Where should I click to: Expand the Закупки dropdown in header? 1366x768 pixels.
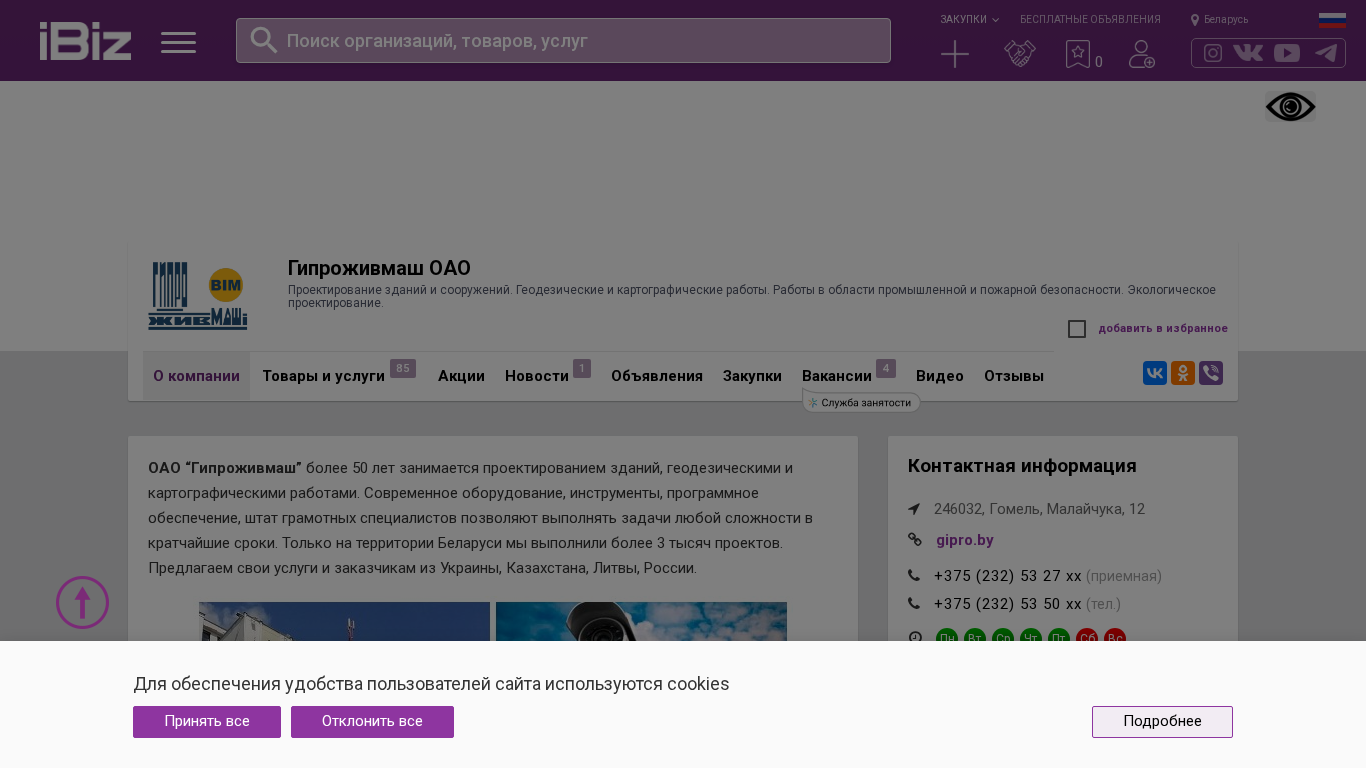(x=969, y=19)
